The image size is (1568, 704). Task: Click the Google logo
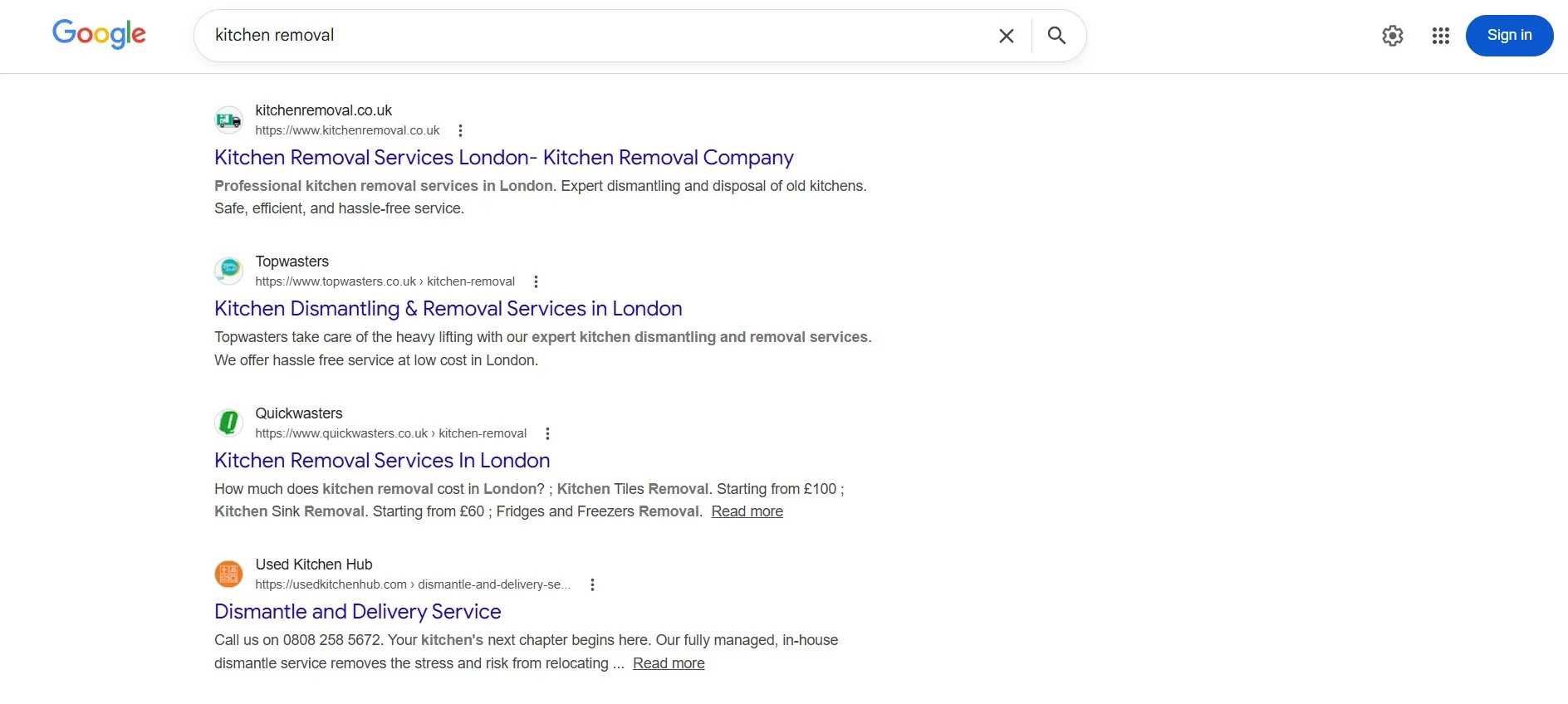[99, 34]
